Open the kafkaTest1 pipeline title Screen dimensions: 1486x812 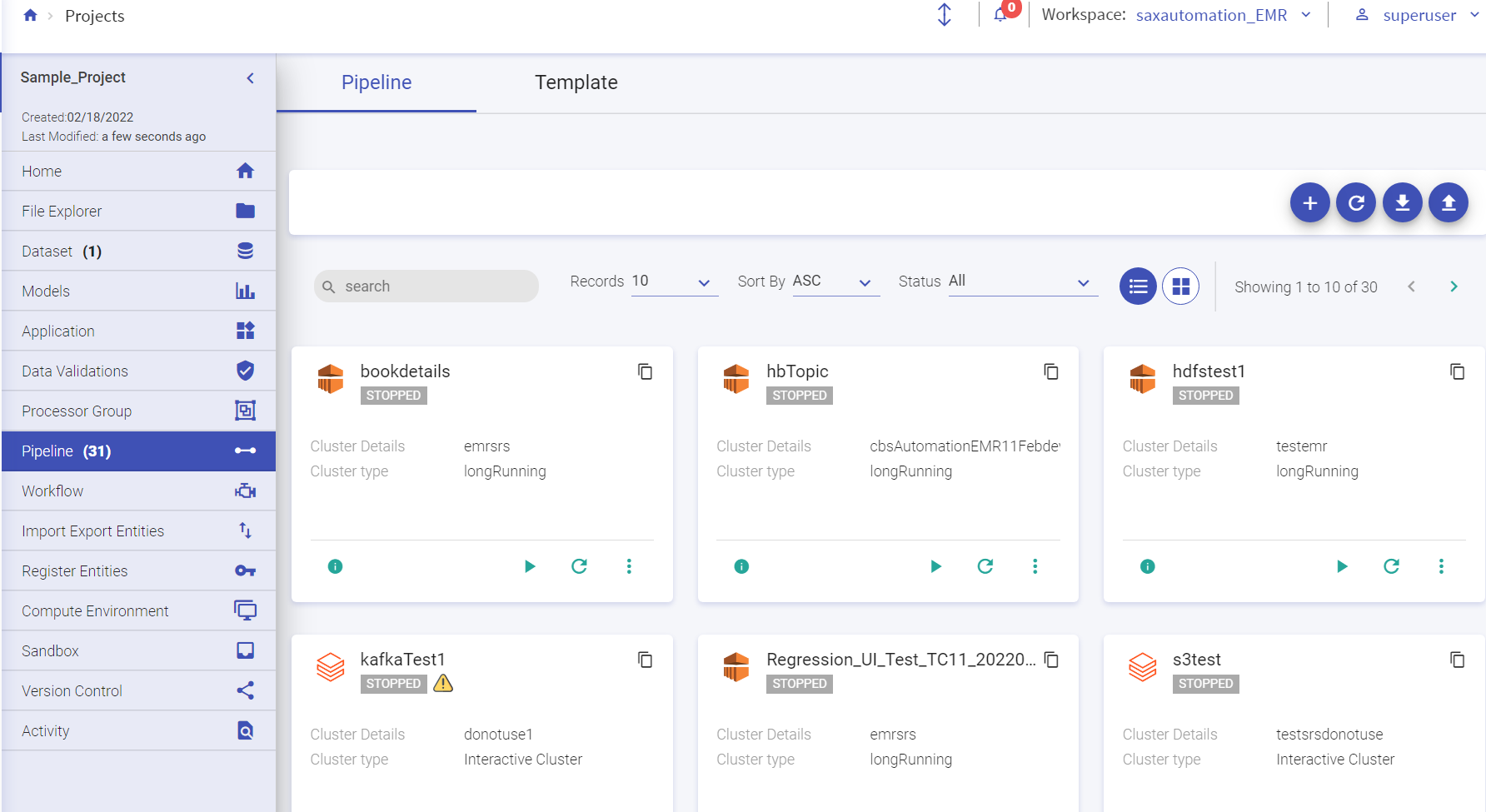coord(402,660)
